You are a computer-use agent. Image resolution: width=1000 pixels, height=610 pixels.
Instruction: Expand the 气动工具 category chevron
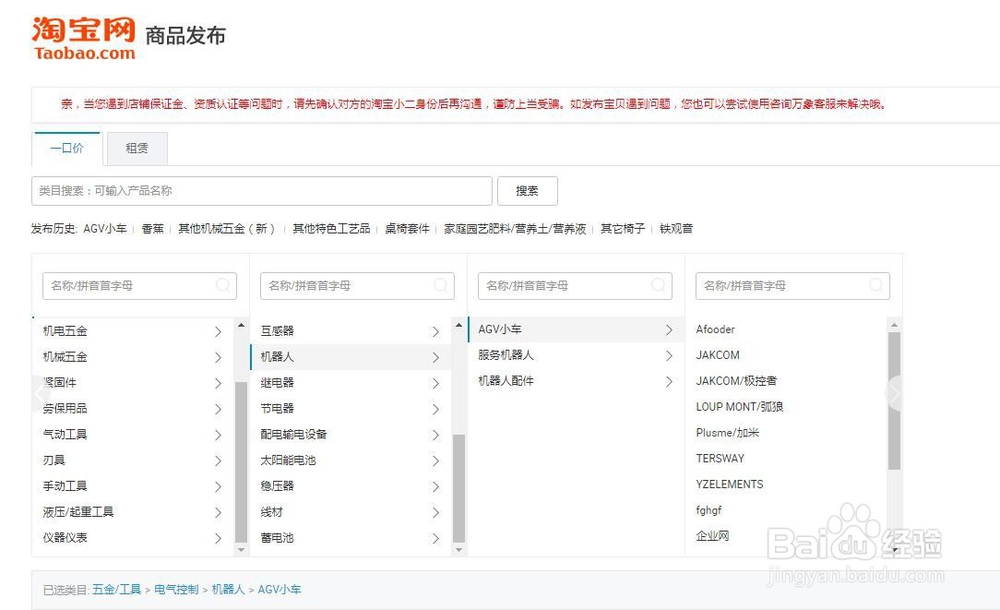pos(219,434)
